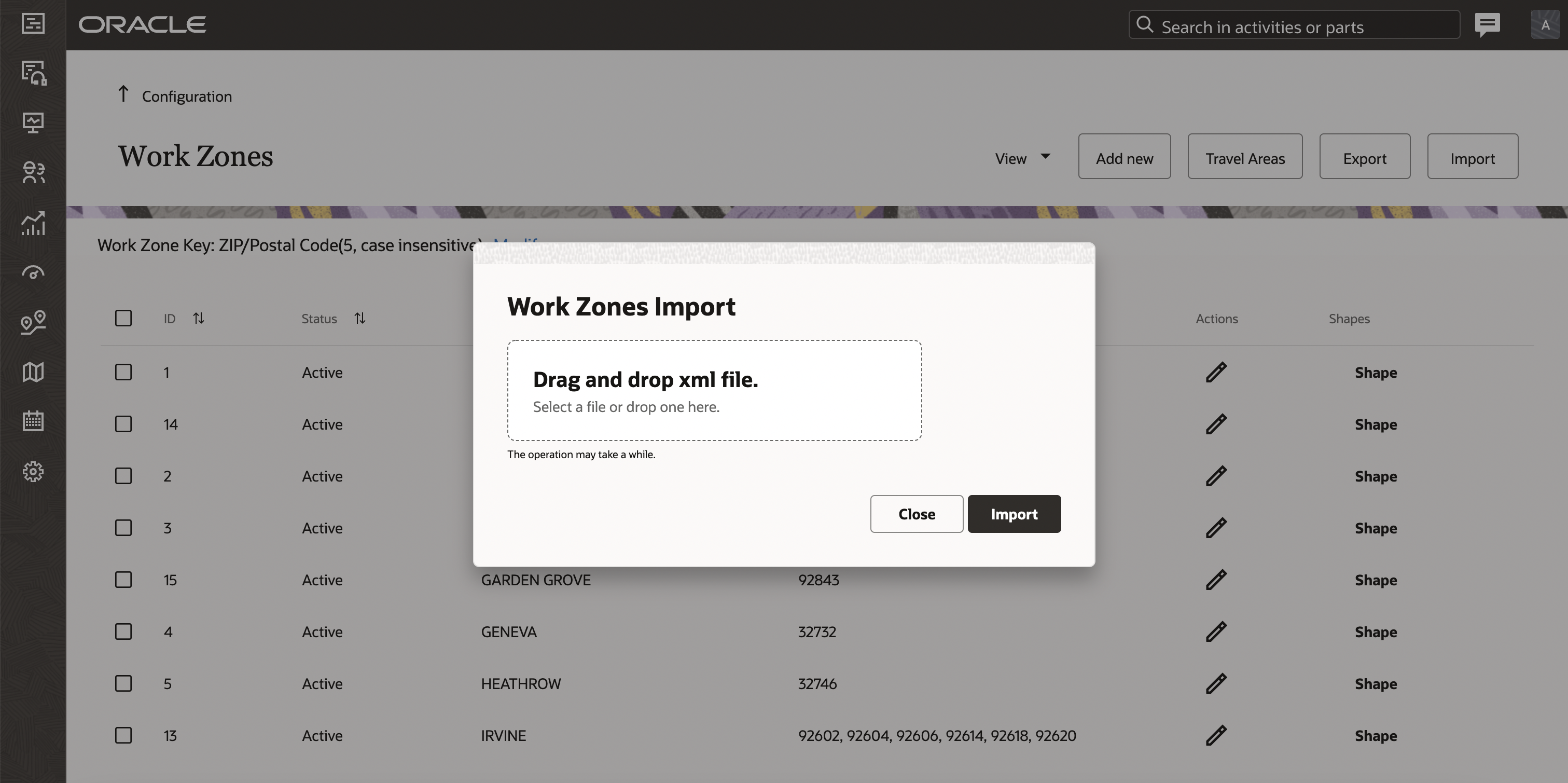This screenshot has width=1568, height=783.
Task: Click the dark Import button in dialog
Action: click(x=1014, y=514)
